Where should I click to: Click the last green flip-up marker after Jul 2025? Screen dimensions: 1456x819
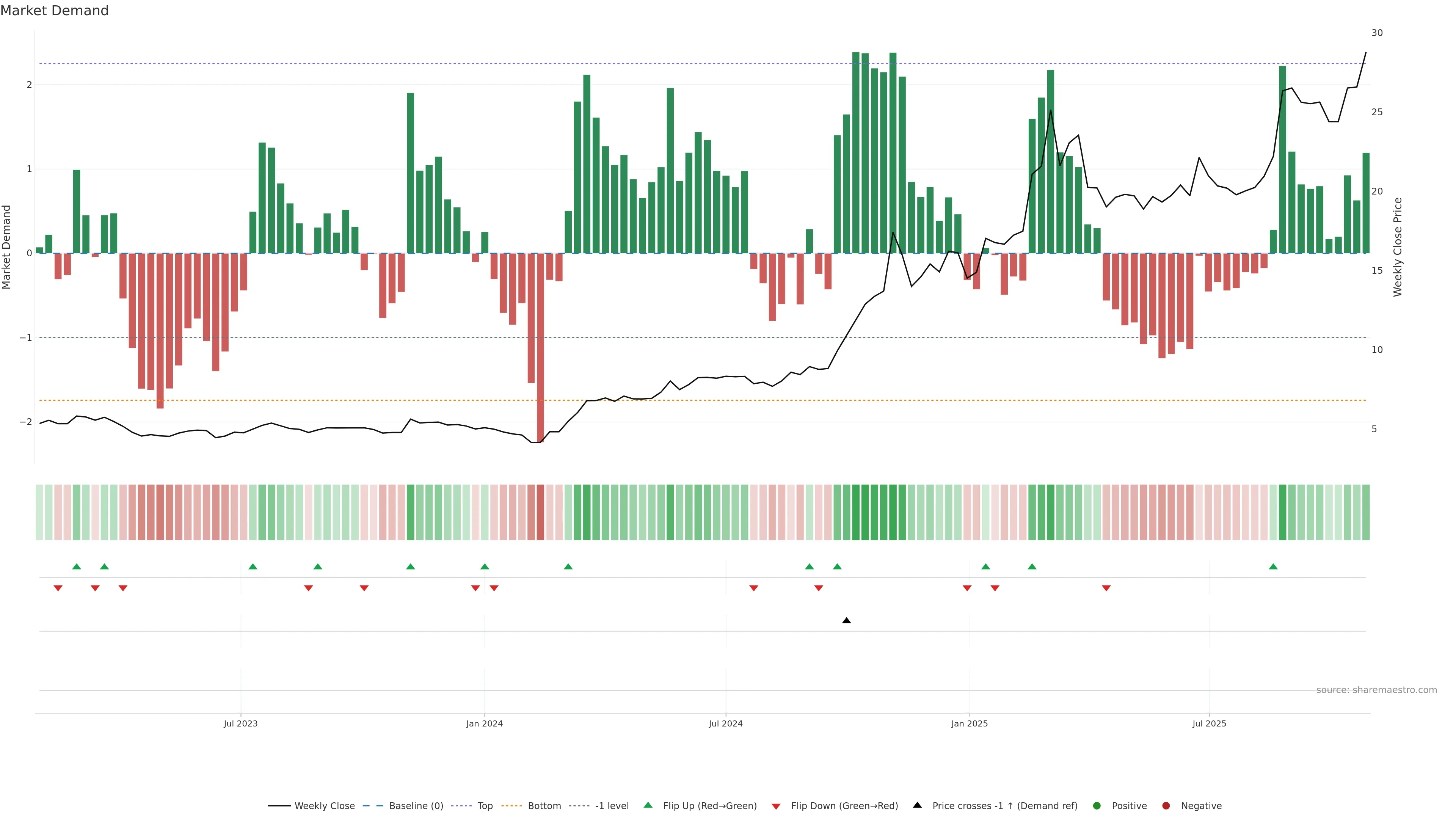(1273, 567)
